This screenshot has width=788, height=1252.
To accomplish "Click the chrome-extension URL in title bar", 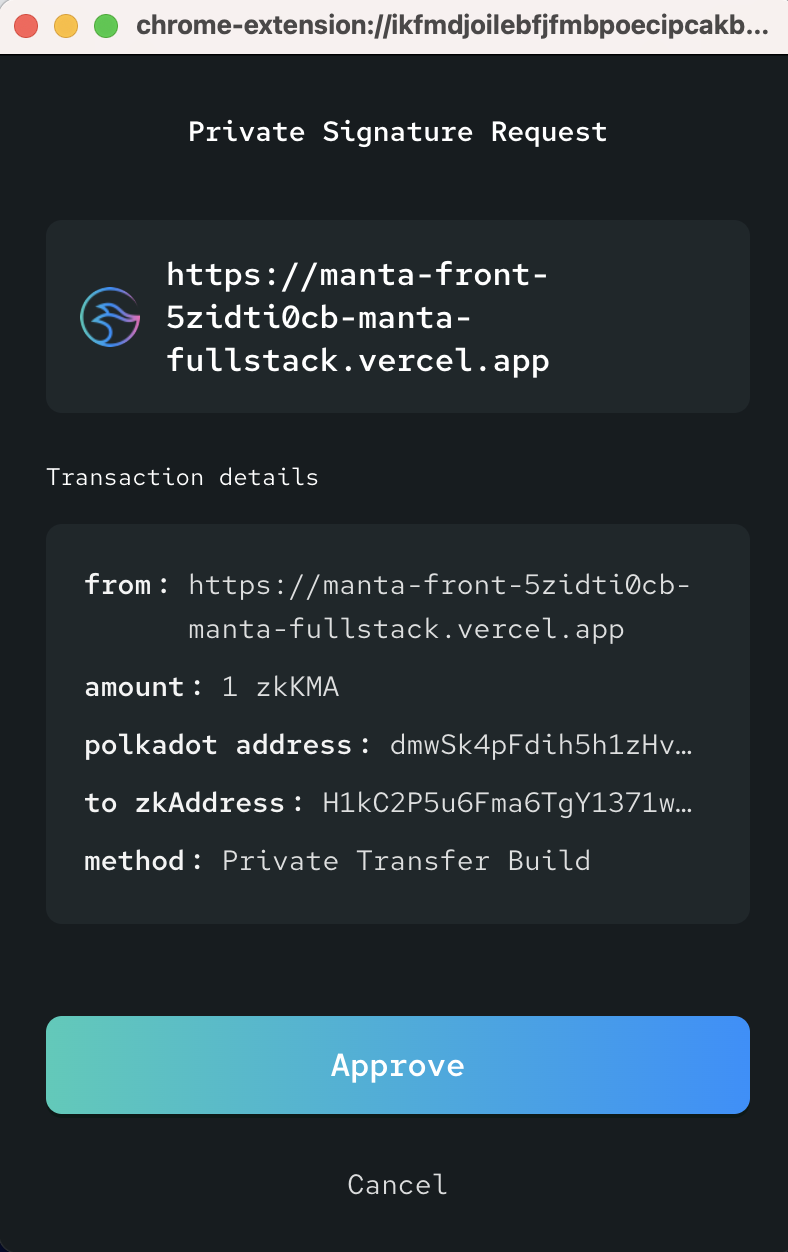I will 454,26.
